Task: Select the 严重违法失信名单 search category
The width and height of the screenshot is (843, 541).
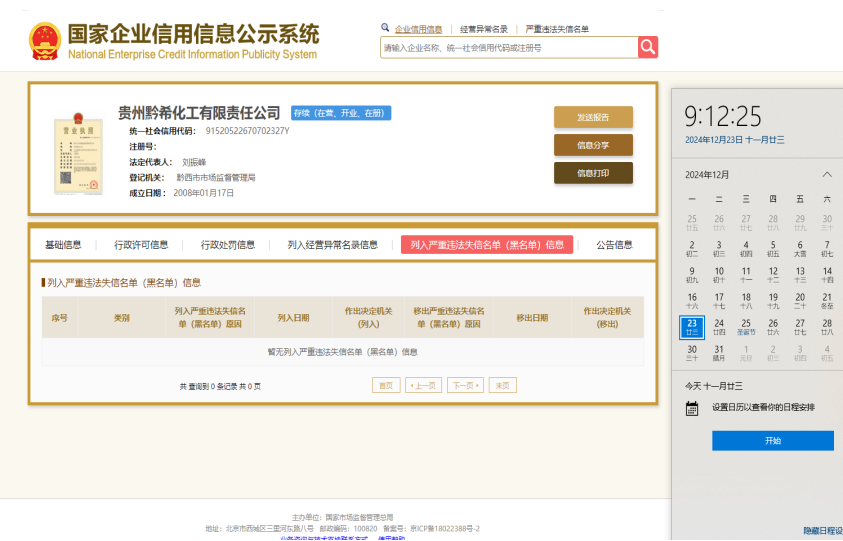Action: [x=557, y=29]
